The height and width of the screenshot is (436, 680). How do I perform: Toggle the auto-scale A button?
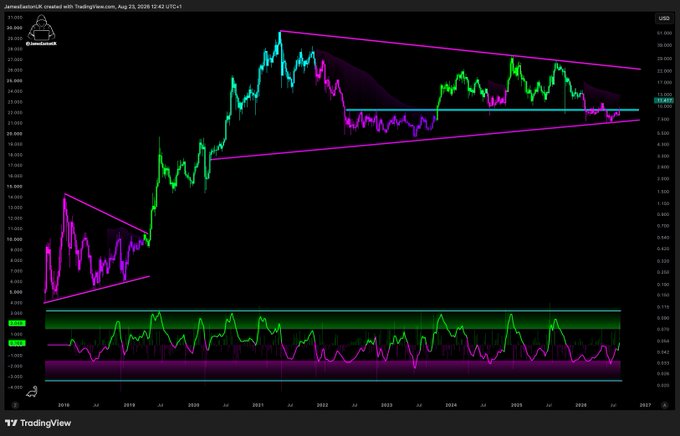click(664, 405)
